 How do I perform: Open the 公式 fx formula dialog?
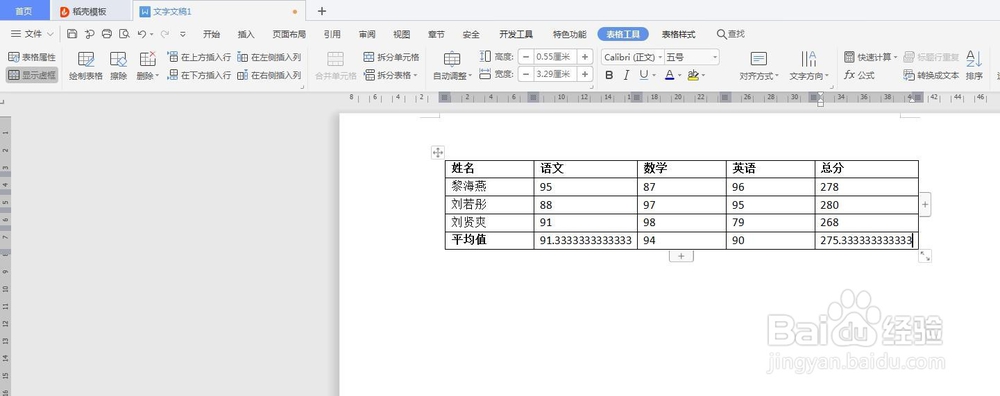pyautogui.click(x=859, y=75)
